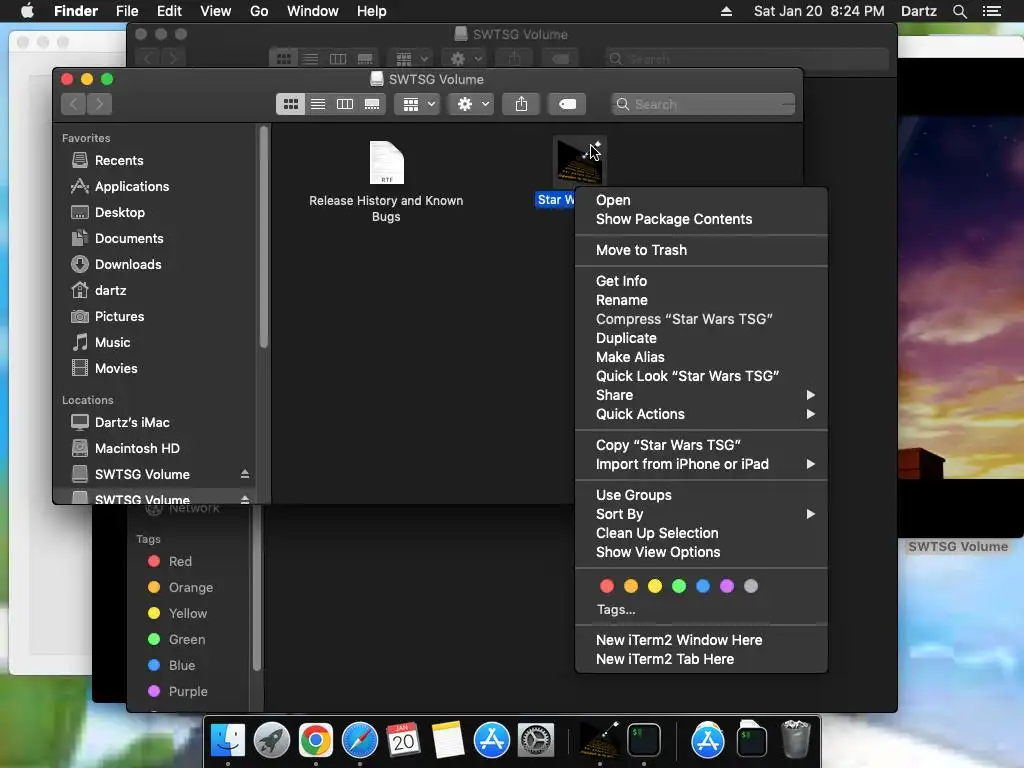This screenshot has height=768, width=1024.
Task: Select the Star Wars TSG app icon
Action: tap(579, 161)
